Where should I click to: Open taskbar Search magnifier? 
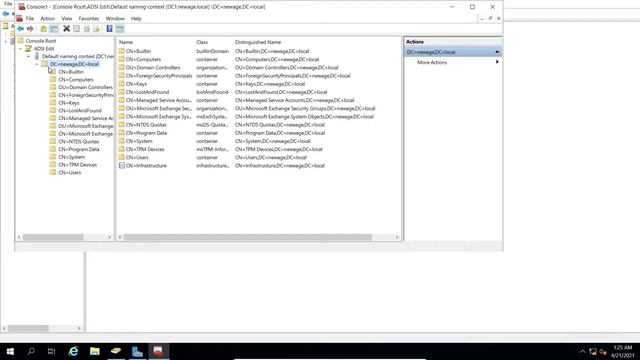click(31, 351)
